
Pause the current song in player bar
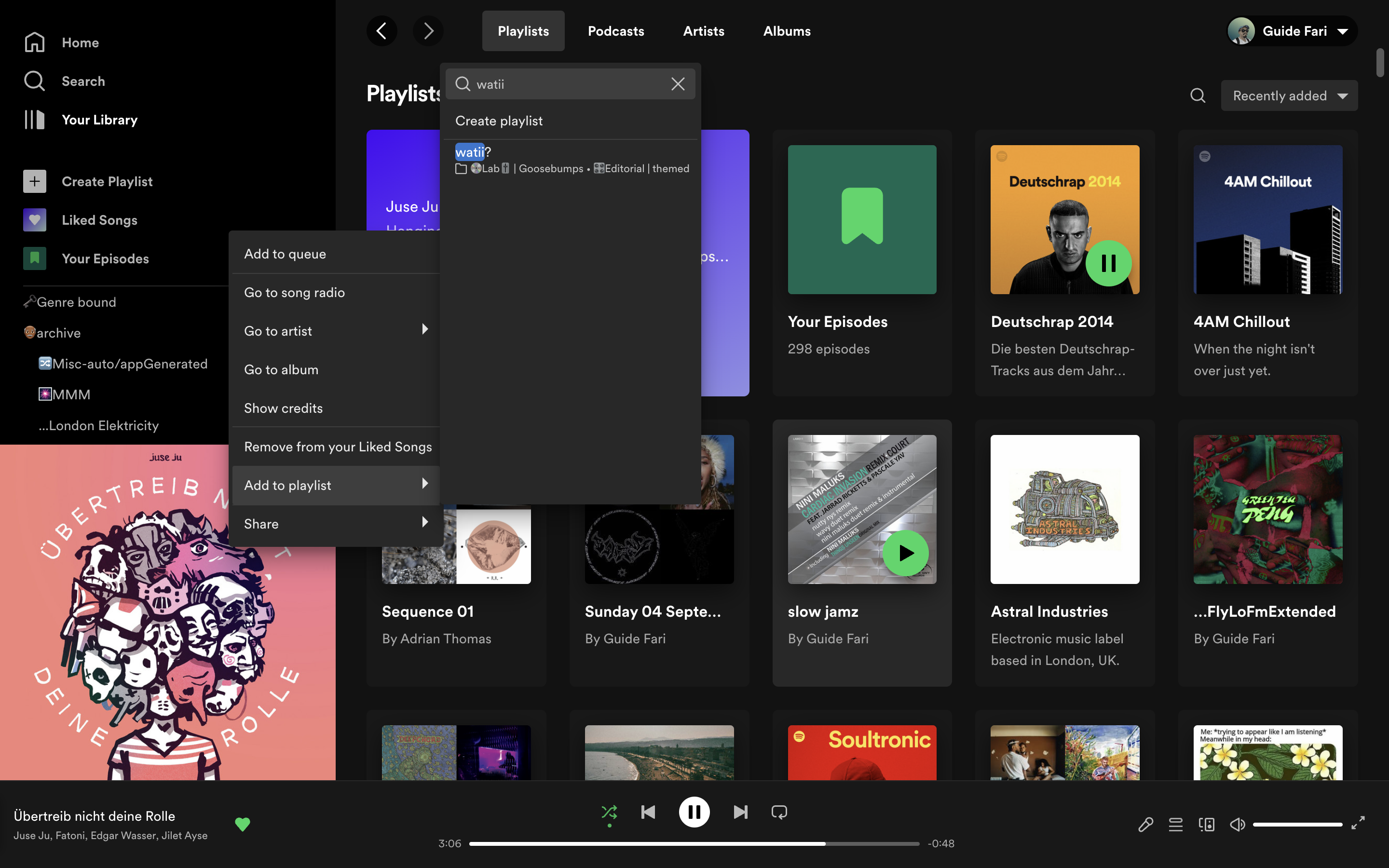(x=694, y=813)
